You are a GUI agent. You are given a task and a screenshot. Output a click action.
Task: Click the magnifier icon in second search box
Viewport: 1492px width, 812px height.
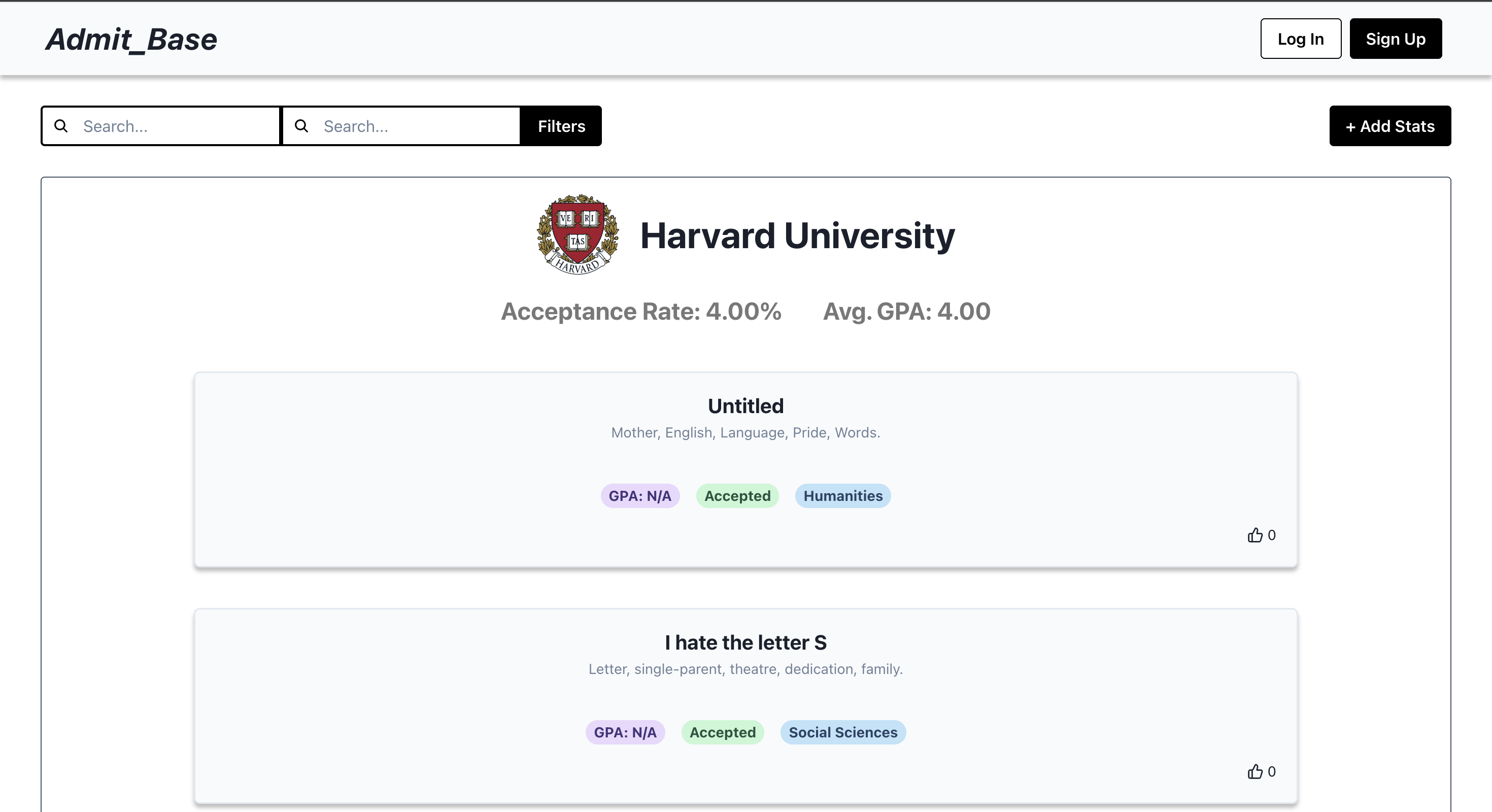[301, 126]
